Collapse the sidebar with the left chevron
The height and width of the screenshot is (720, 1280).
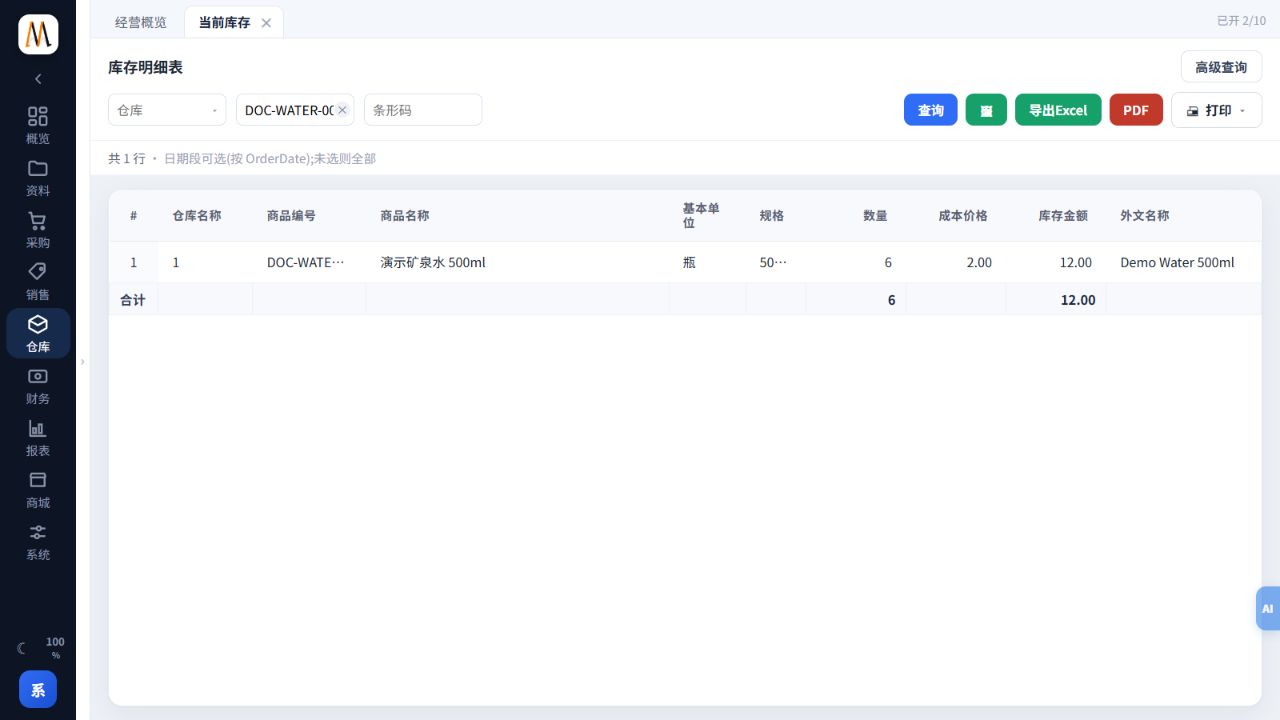point(38,79)
